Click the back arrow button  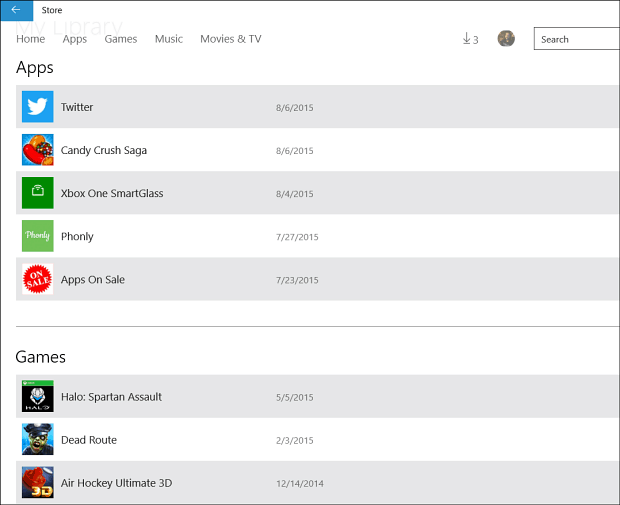pos(16,10)
